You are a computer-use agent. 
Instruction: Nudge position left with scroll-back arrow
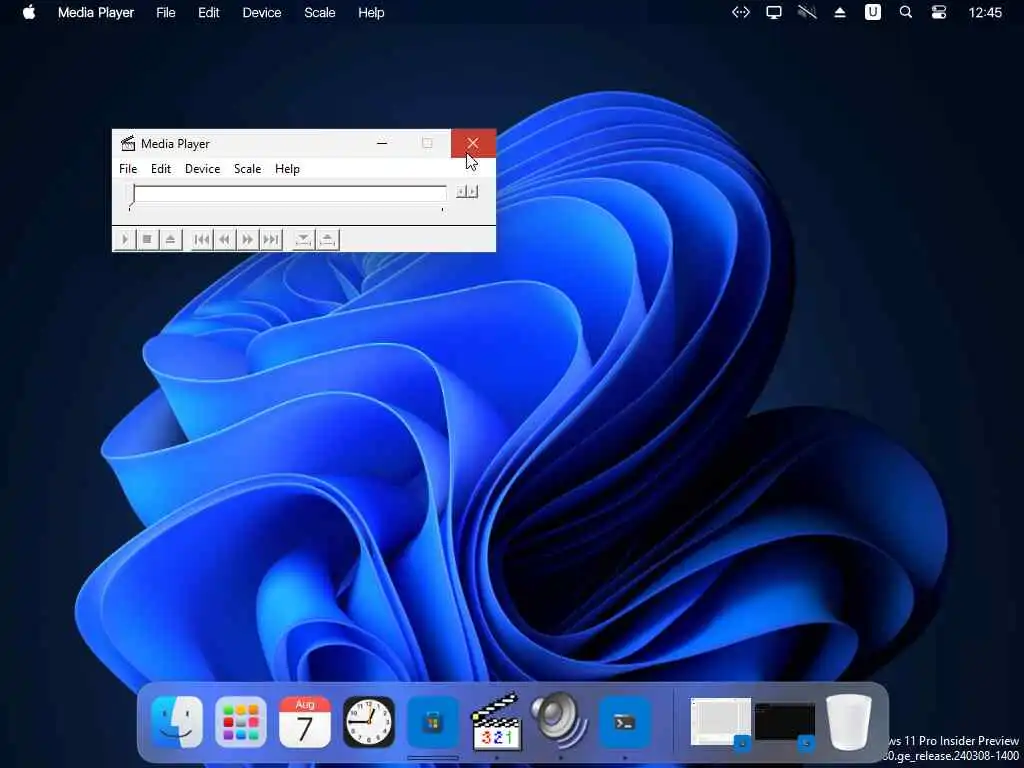(461, 191)
